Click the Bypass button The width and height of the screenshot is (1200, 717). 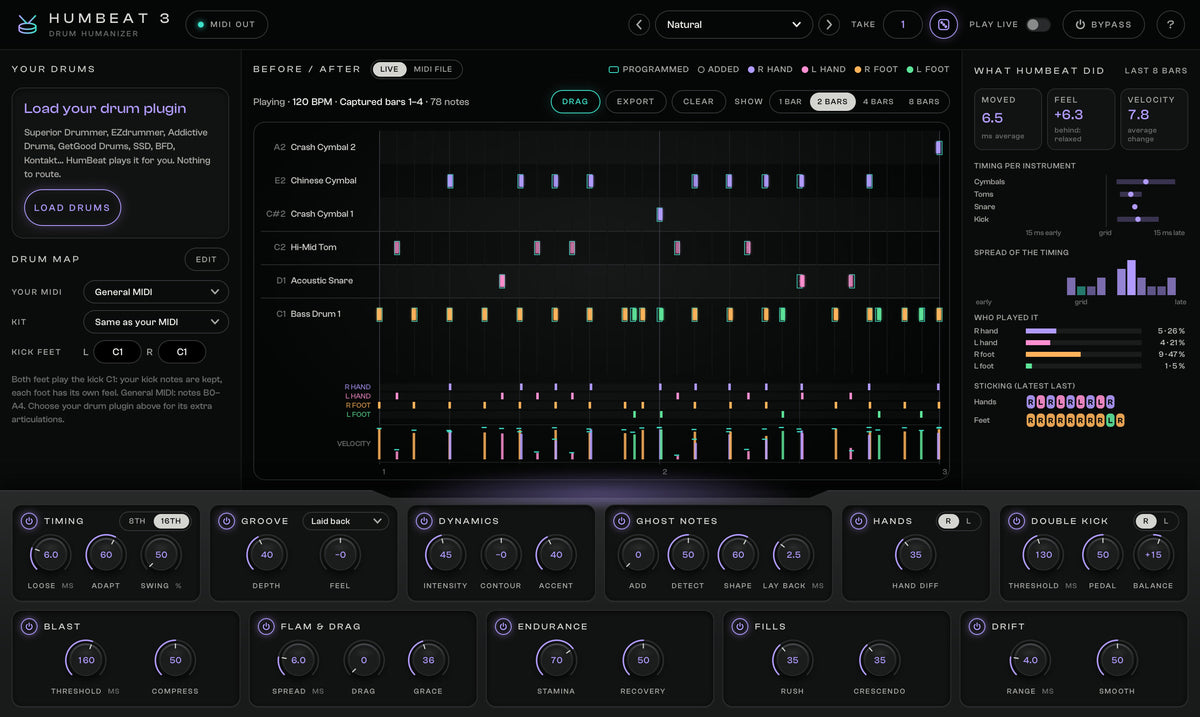tap(1104, 24)
